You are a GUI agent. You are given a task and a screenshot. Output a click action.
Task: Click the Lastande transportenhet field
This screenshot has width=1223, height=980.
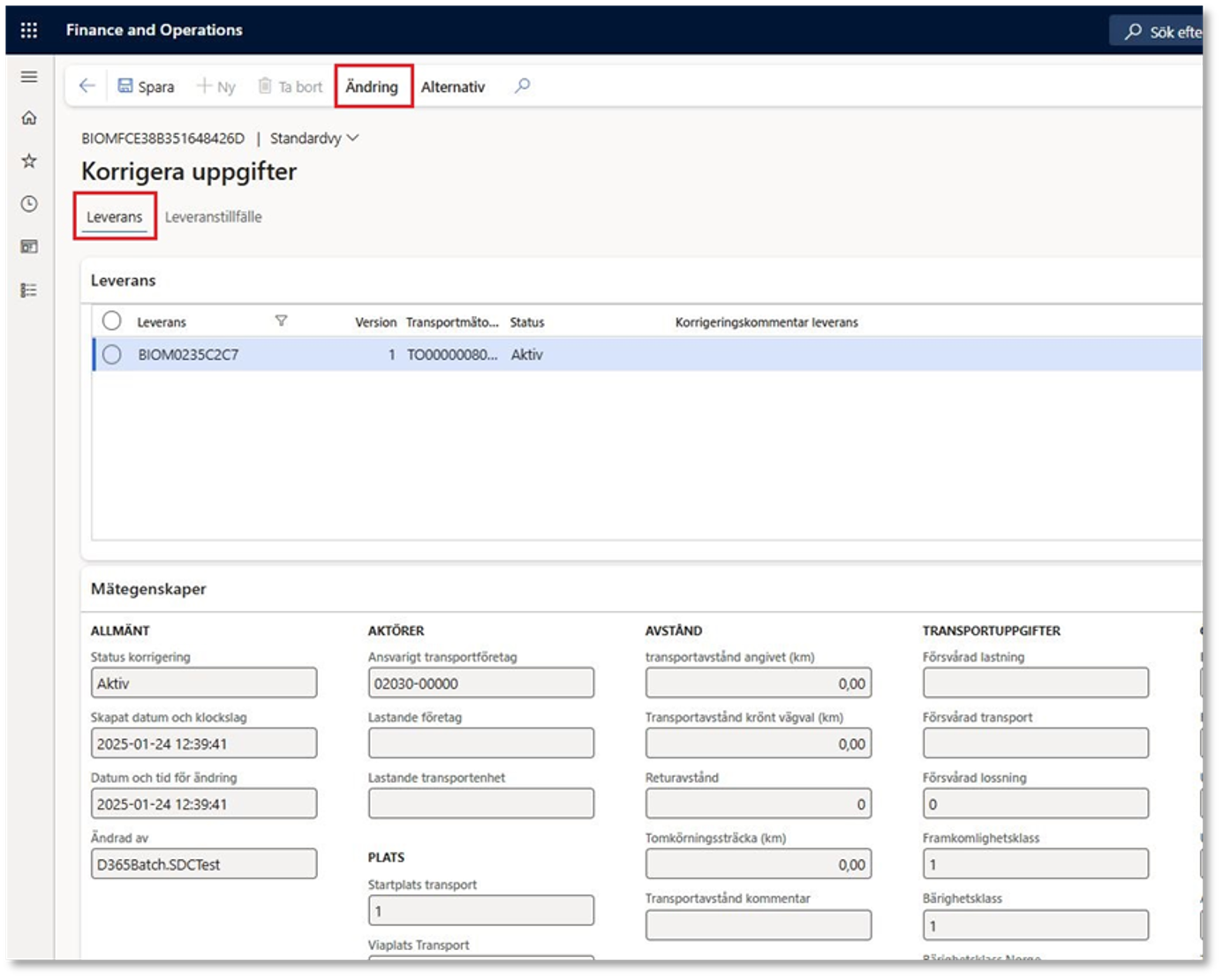[481, 803]
